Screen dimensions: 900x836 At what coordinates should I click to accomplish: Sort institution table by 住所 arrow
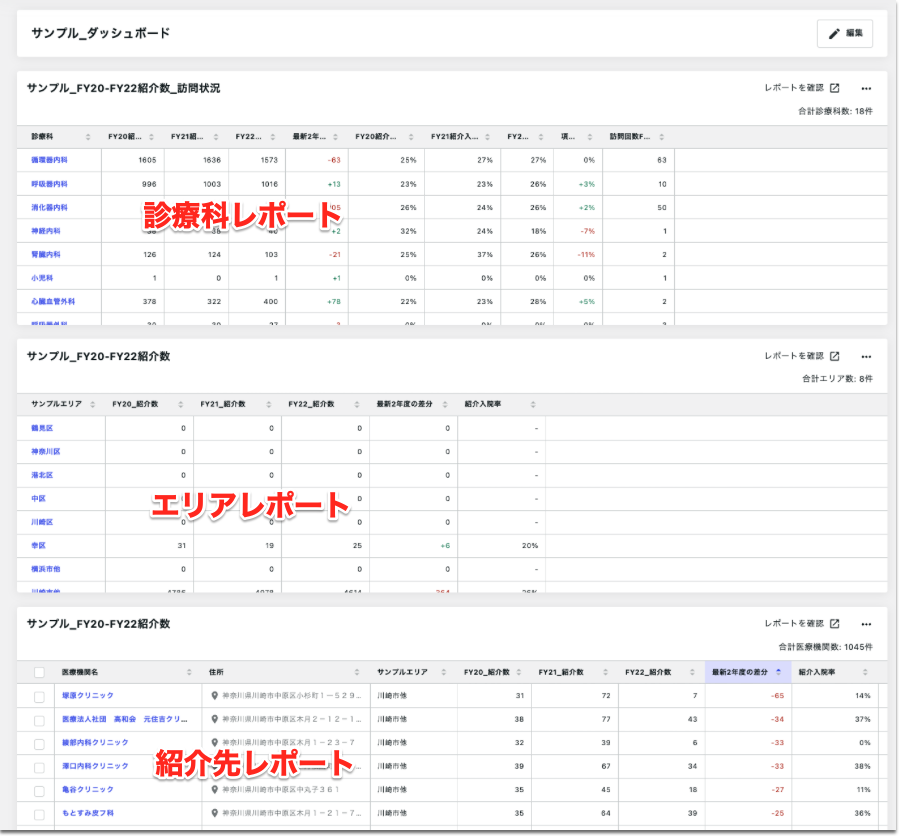coord(357,672)
